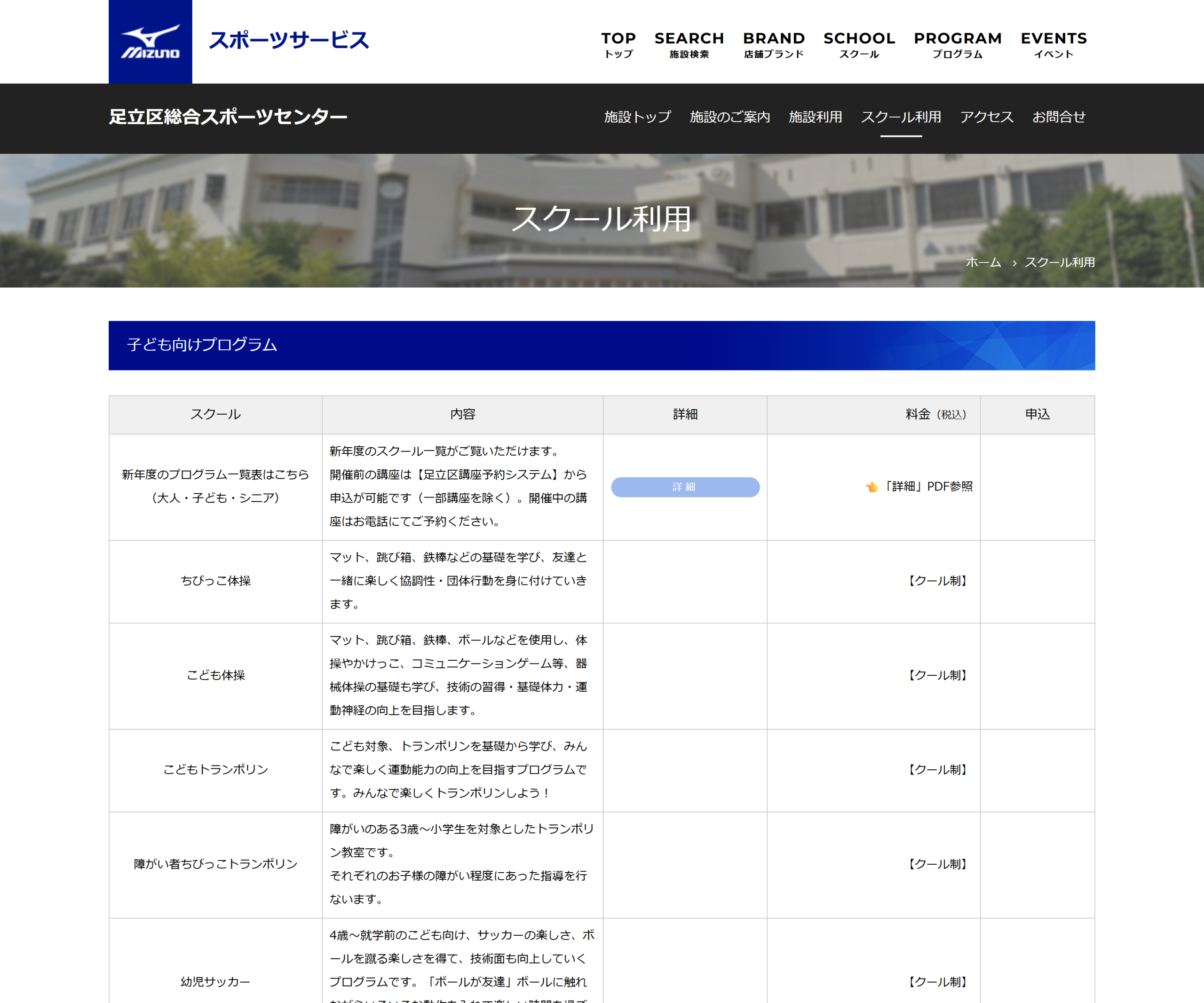Click the Mizuno logo
Viewport: 1204px width, 1003px height.
click(150, 41)
